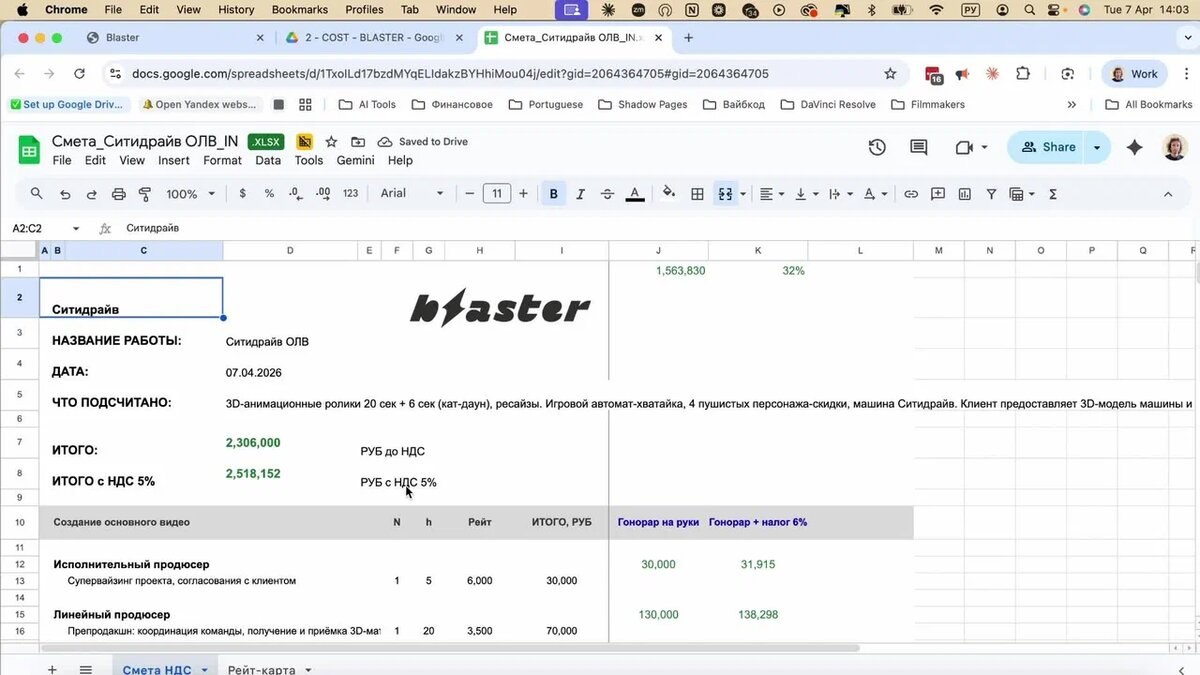This screenshot has width=1200, height=675.
Task: Open the Chrome menu in macOS menu bar
Action: [x=66, y=10]
